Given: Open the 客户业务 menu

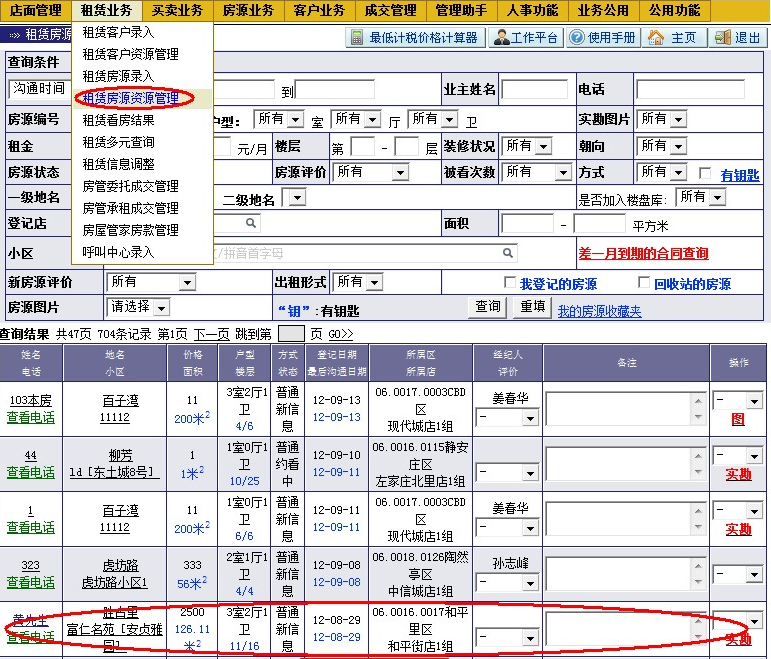Looking at the screenshot, I should [319, 10].
